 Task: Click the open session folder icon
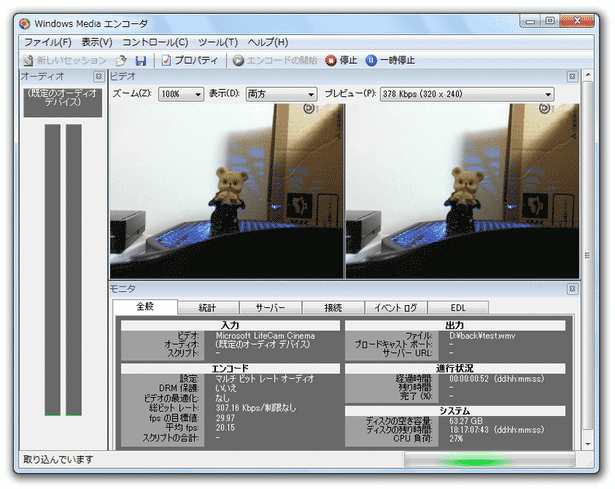pos(121,60)
